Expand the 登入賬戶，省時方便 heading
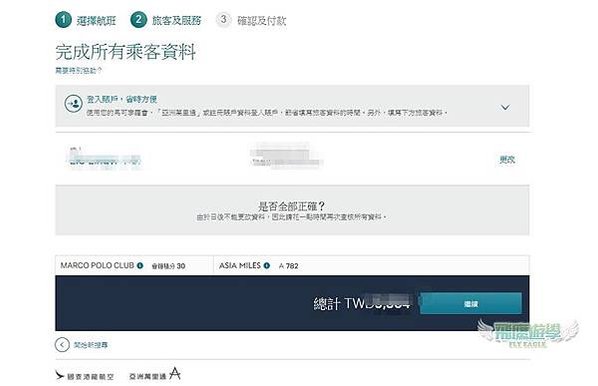Viewport: 598px width, 386px height. point(122,99)
